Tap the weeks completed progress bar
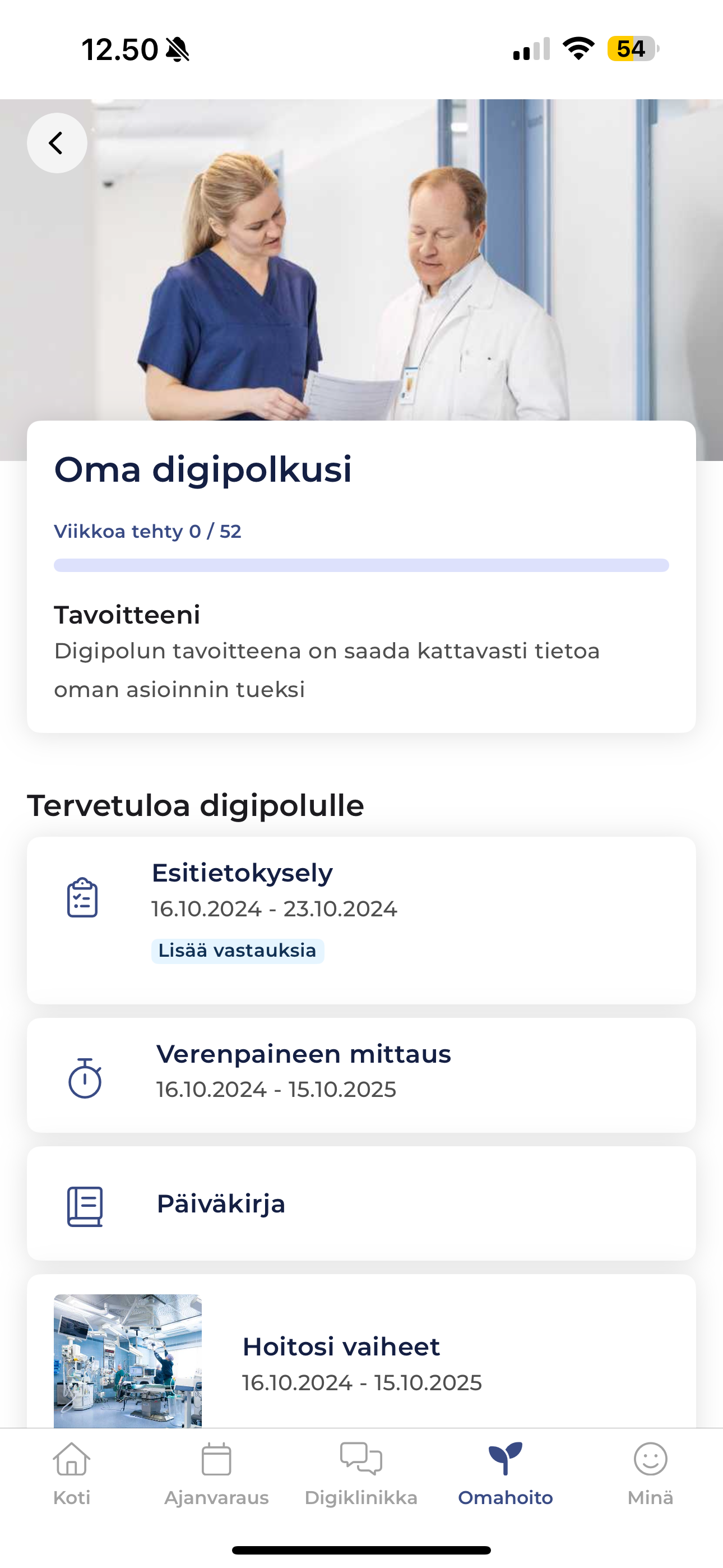This screenshot has width=723, height=1568. point(361,565)
